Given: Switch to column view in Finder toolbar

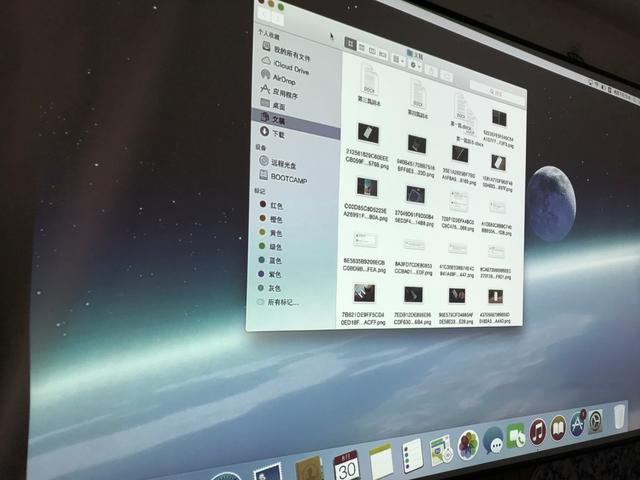Looking at the screenshot, I should (x=371, y=49).
